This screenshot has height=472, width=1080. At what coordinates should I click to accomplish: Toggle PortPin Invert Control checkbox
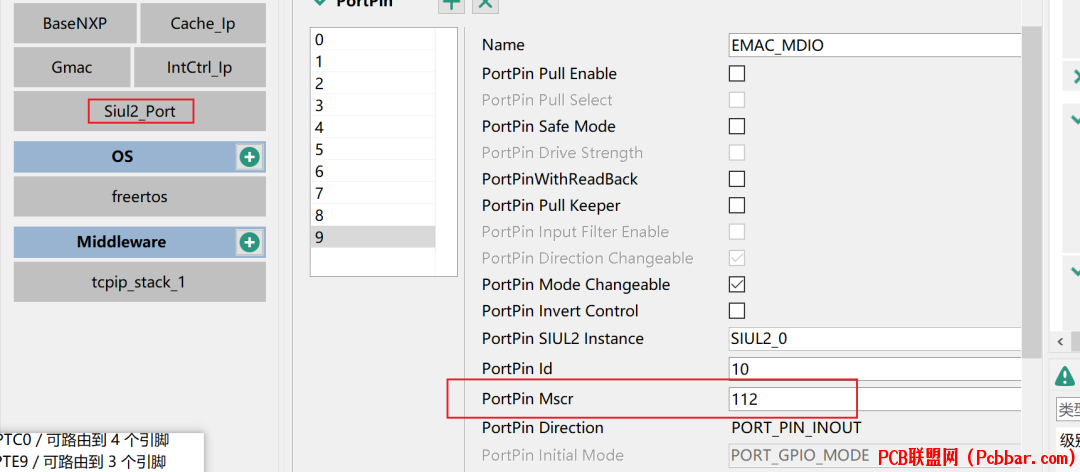point(737,310)
